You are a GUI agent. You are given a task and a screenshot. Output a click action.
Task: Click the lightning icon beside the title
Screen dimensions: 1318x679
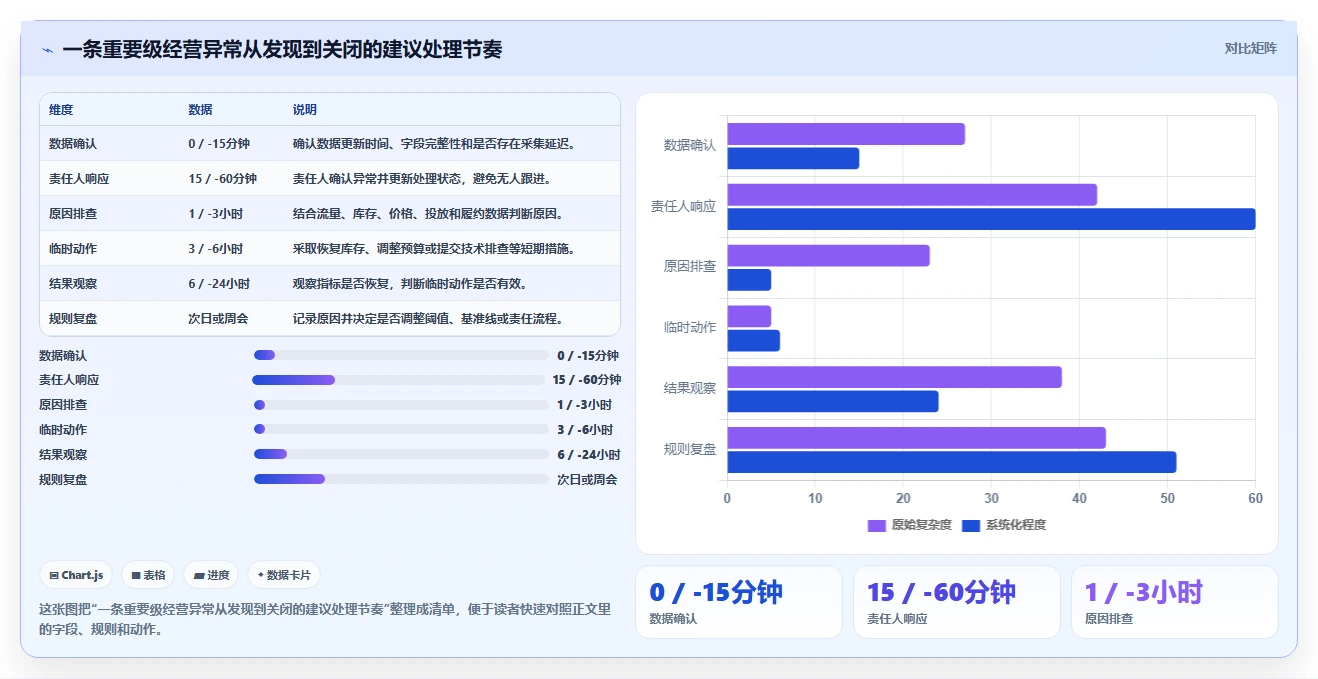pyautogui.click(x=47, y=50)
